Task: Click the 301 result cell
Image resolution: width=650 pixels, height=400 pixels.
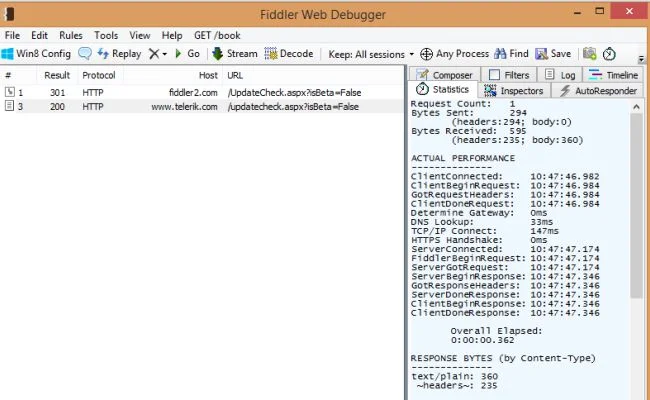Action: point(58,92)
